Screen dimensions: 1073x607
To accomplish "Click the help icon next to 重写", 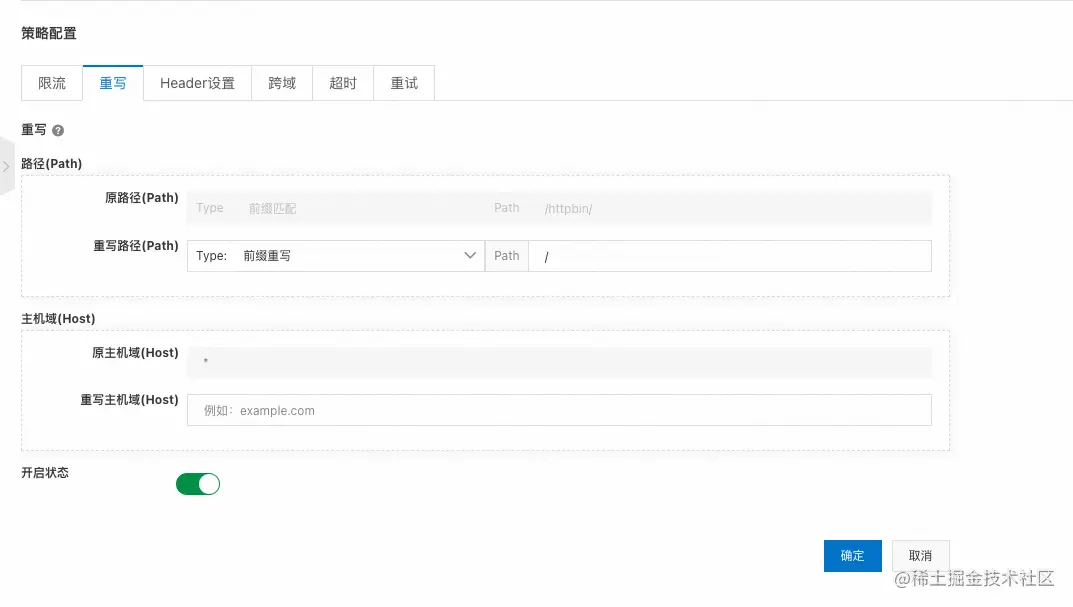I will pyautogui.click(x=57, y=130).
